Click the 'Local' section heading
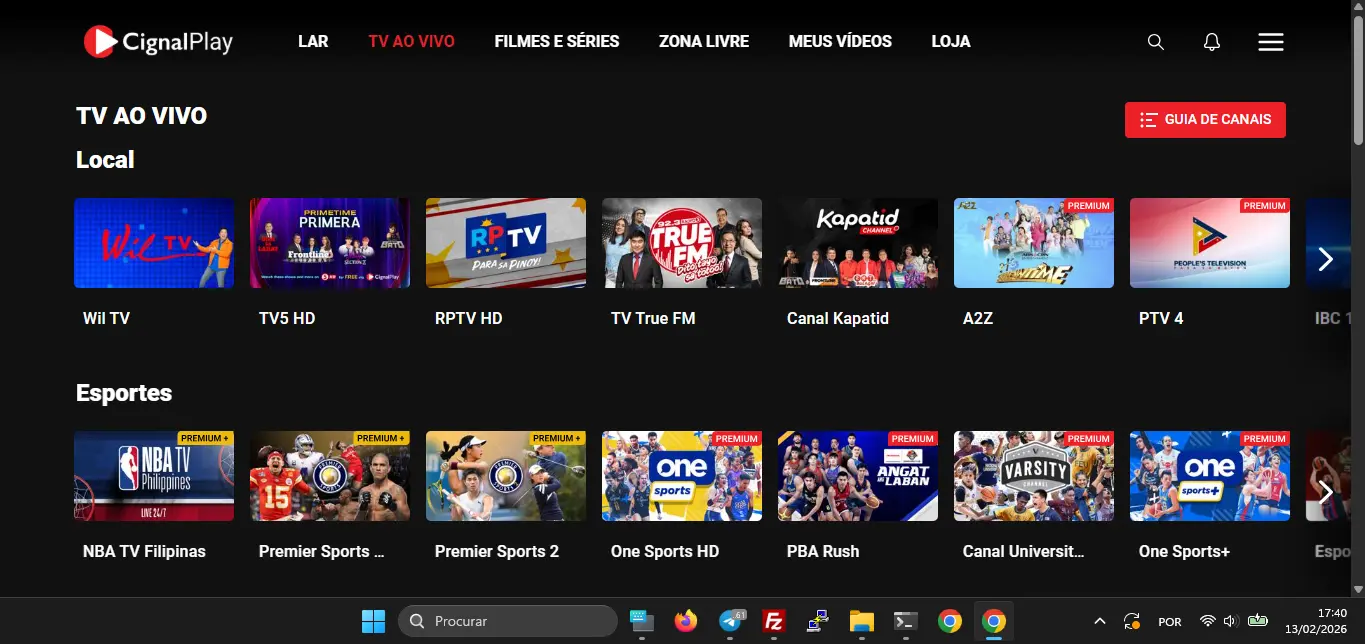1365x644 pixels. (x=105, y=160)
